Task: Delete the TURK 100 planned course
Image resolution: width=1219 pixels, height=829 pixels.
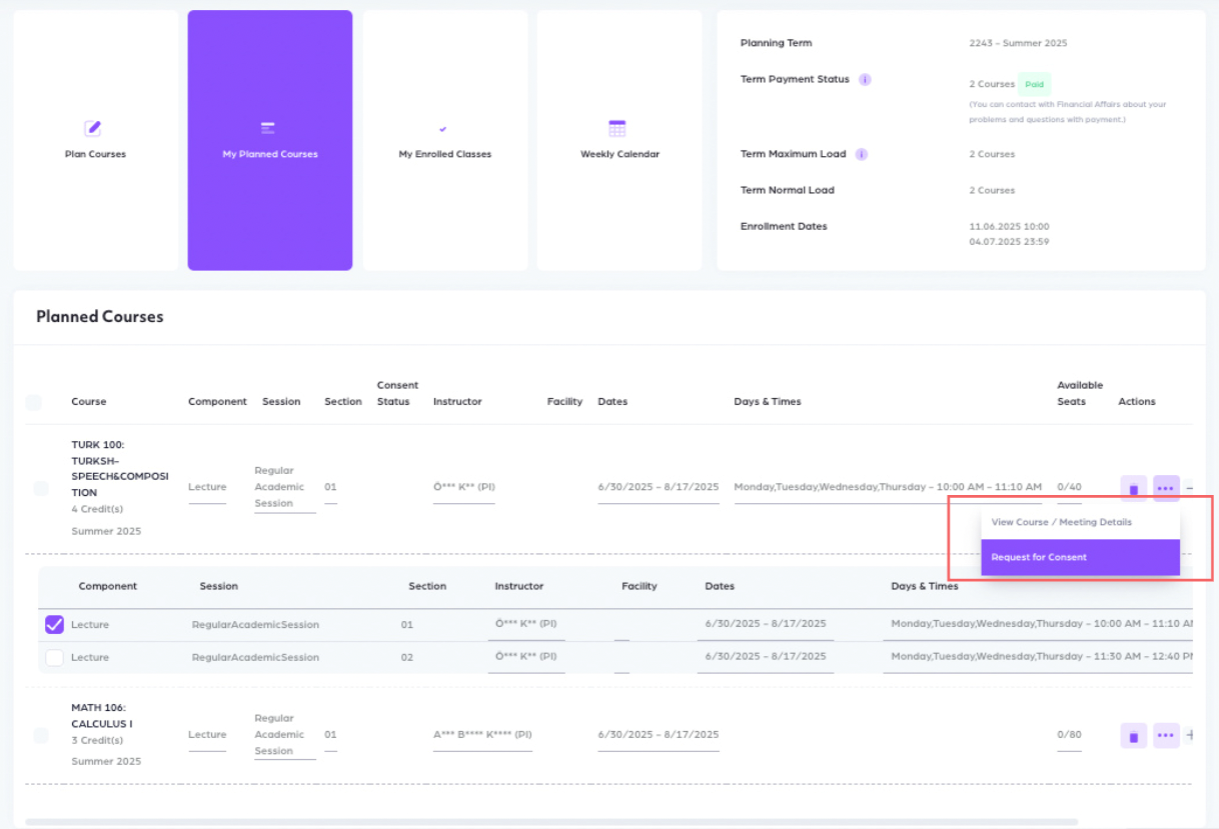Action: pyautogui.click(x=1133, y=489)
